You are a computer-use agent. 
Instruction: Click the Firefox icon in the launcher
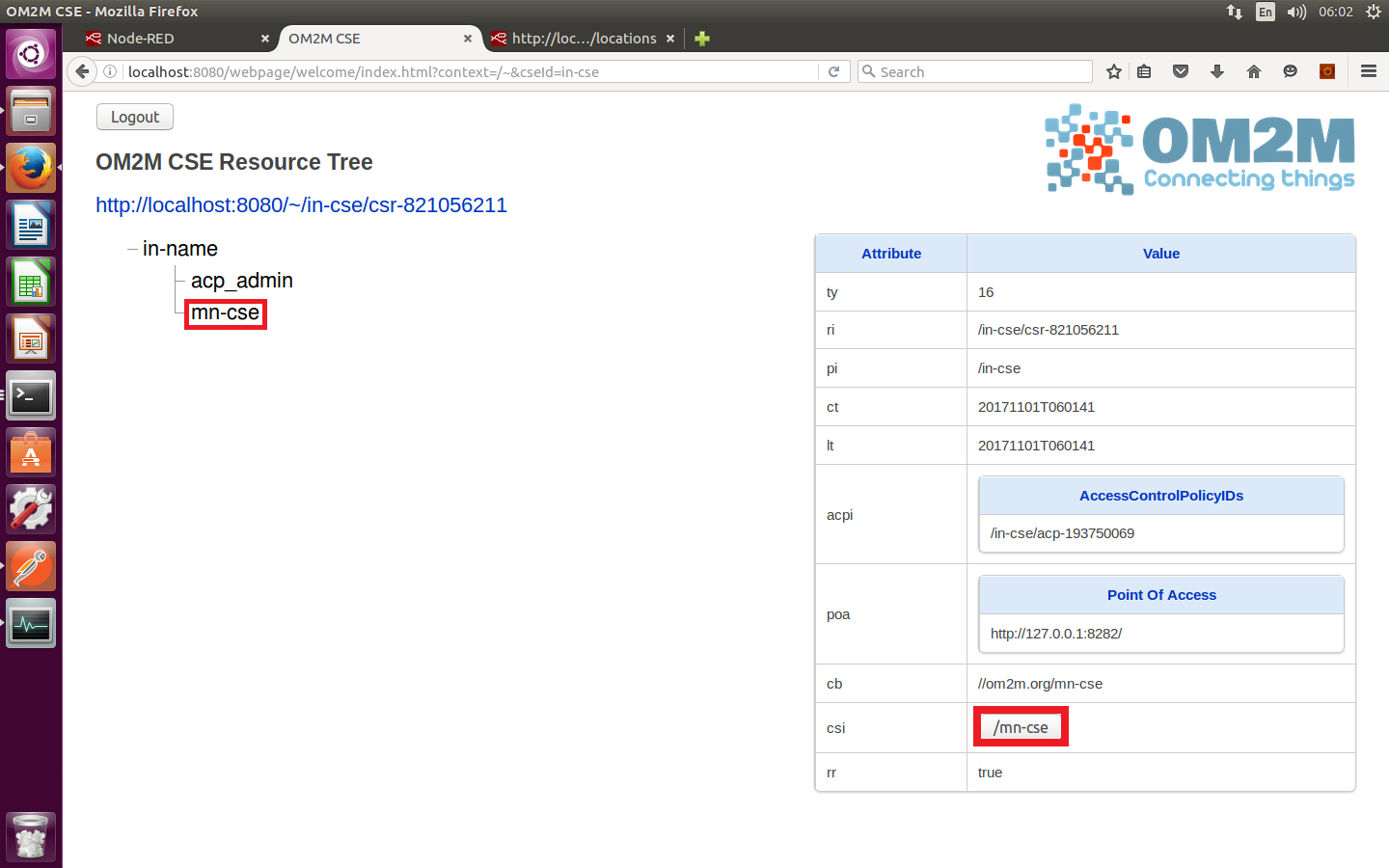pyautogui.click(x=31, y=167)
